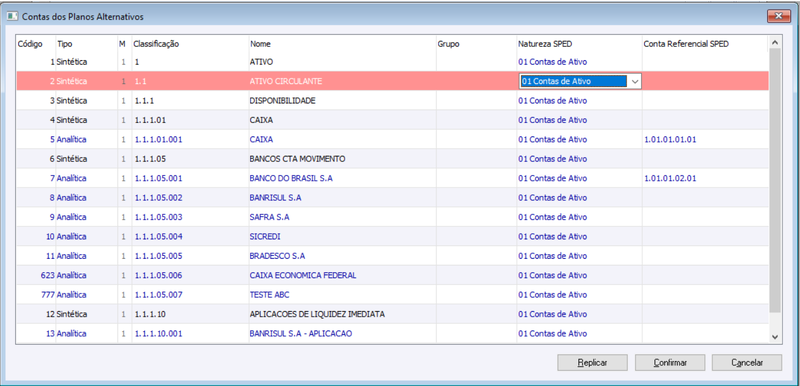
Task: Click referential account 1.01.01.02.01
Action: click(x=670, y=178)
